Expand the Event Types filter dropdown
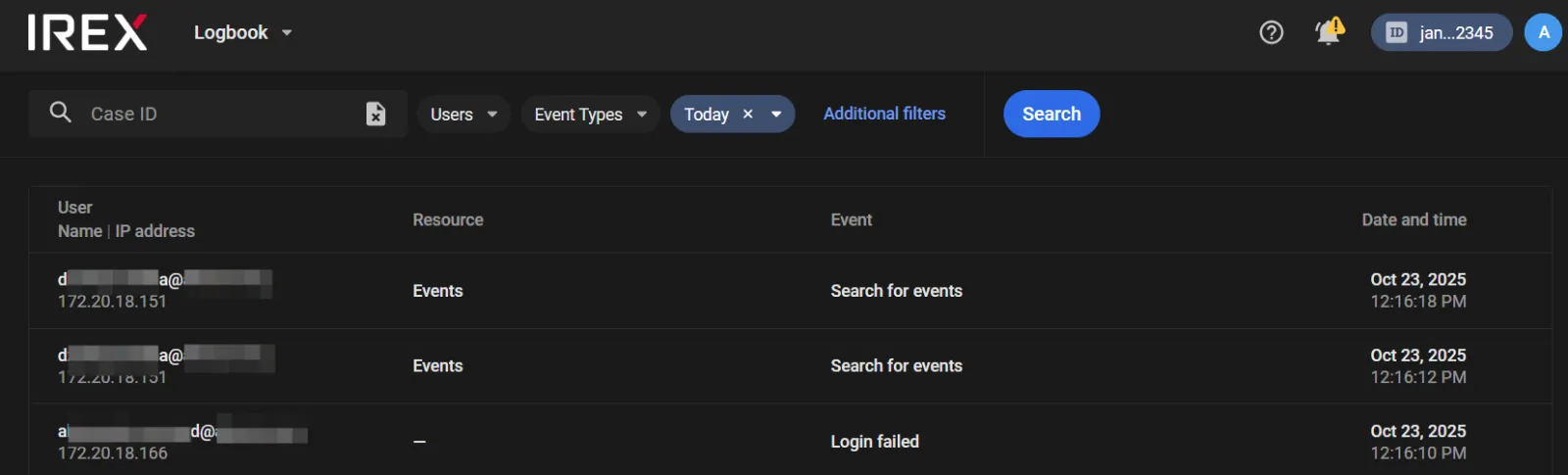The height and width of the screenshot is (475, 1568). tap(590, 114)
